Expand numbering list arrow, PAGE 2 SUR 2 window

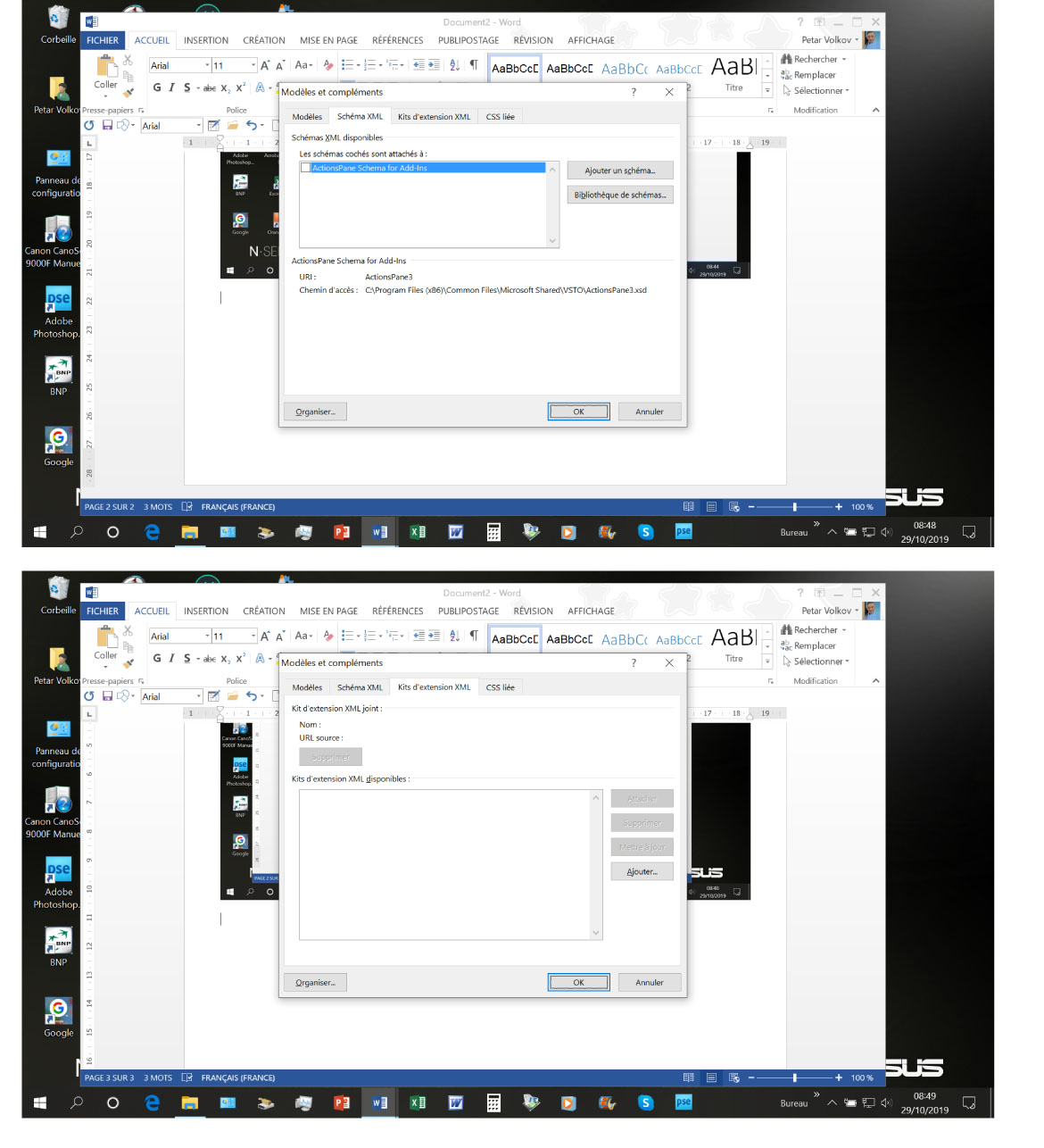(380, 65)
